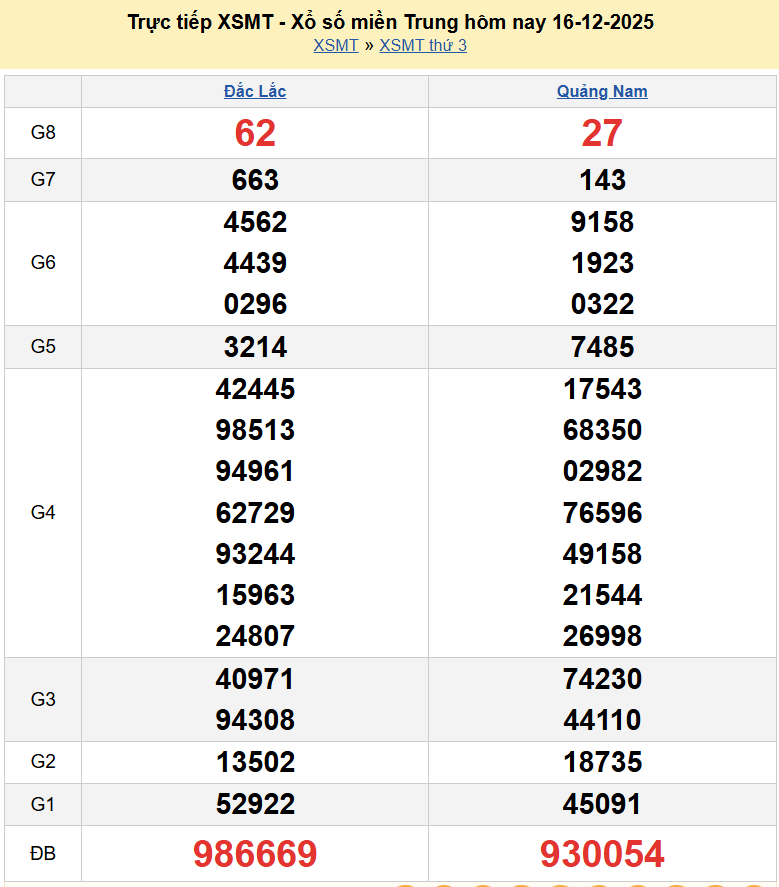Select Đắc Lắc G4 number 24807
The width and height of the screenshot is (779, 887).
coord(255,636)
